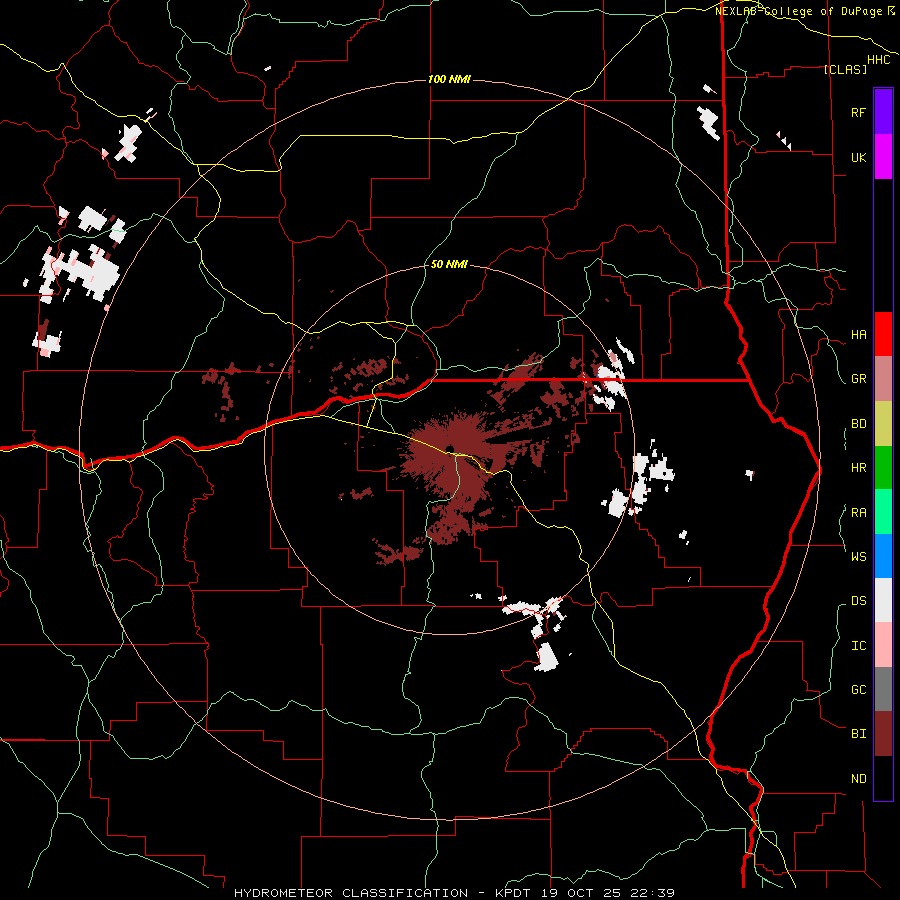Image resolution: width=900 pixels, height=900 pixels.
Task: Click the GC legend label
Action: [x=858, y=689]
